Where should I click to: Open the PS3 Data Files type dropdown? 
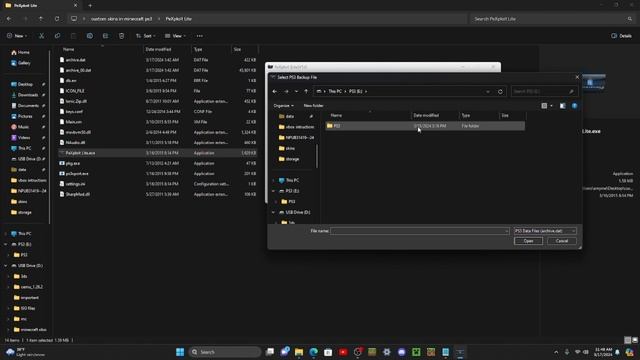[545, 231]
